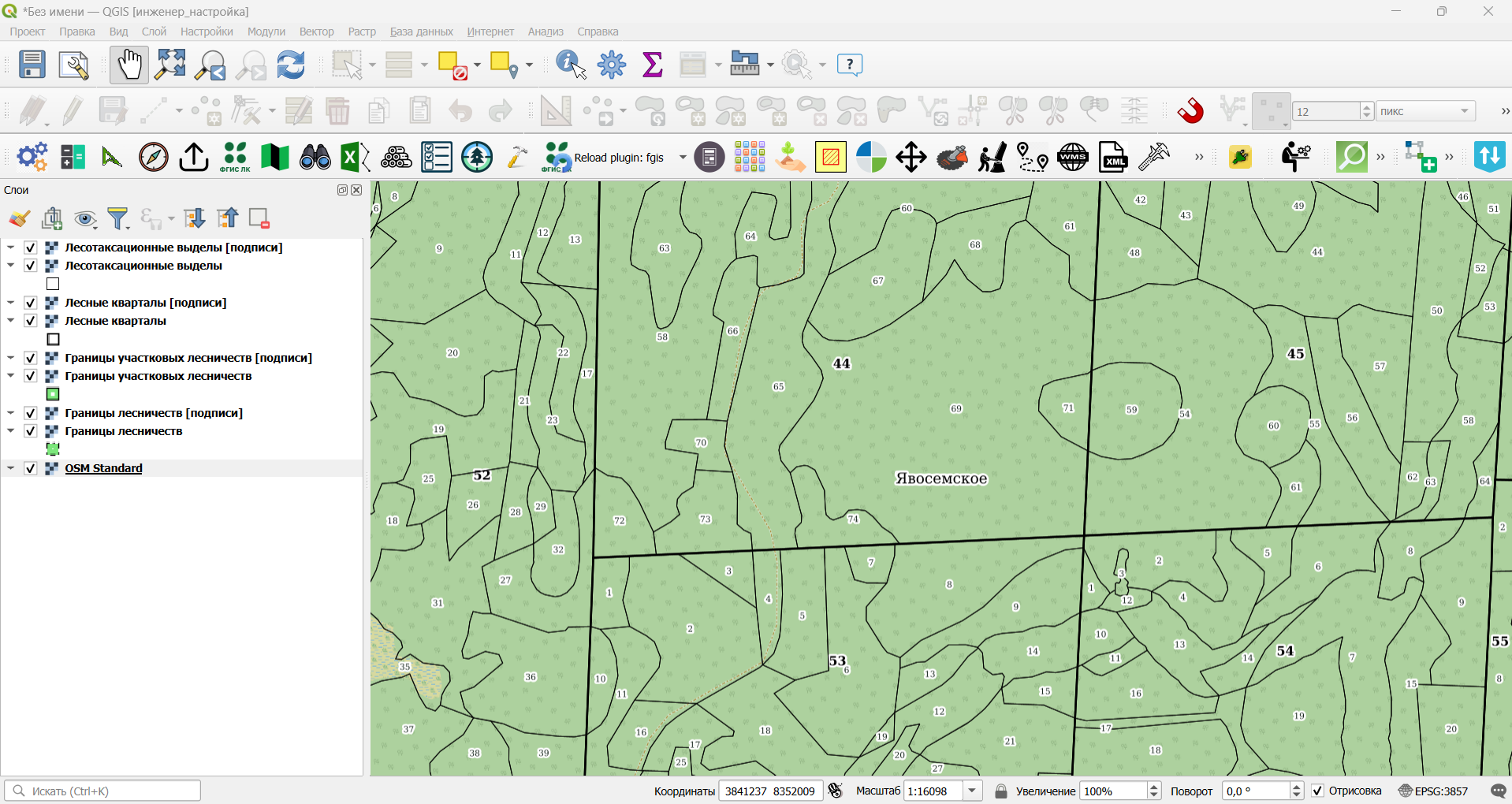The height and width of the screenshot is (804, 1512).
Task: Open the Модули menu
Action: [266, 32]
